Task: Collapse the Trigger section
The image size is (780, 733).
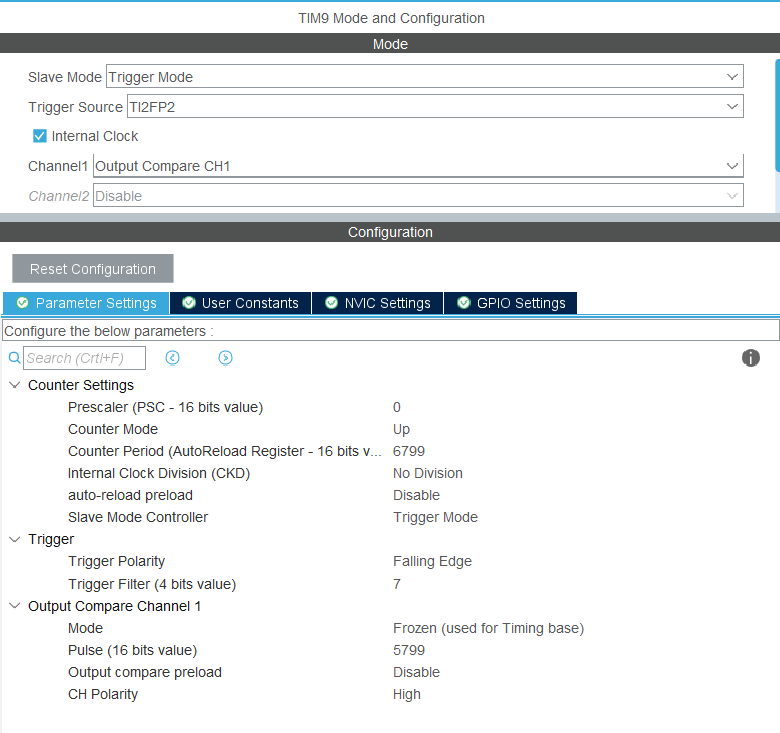Action: click(x=14, y=539)
